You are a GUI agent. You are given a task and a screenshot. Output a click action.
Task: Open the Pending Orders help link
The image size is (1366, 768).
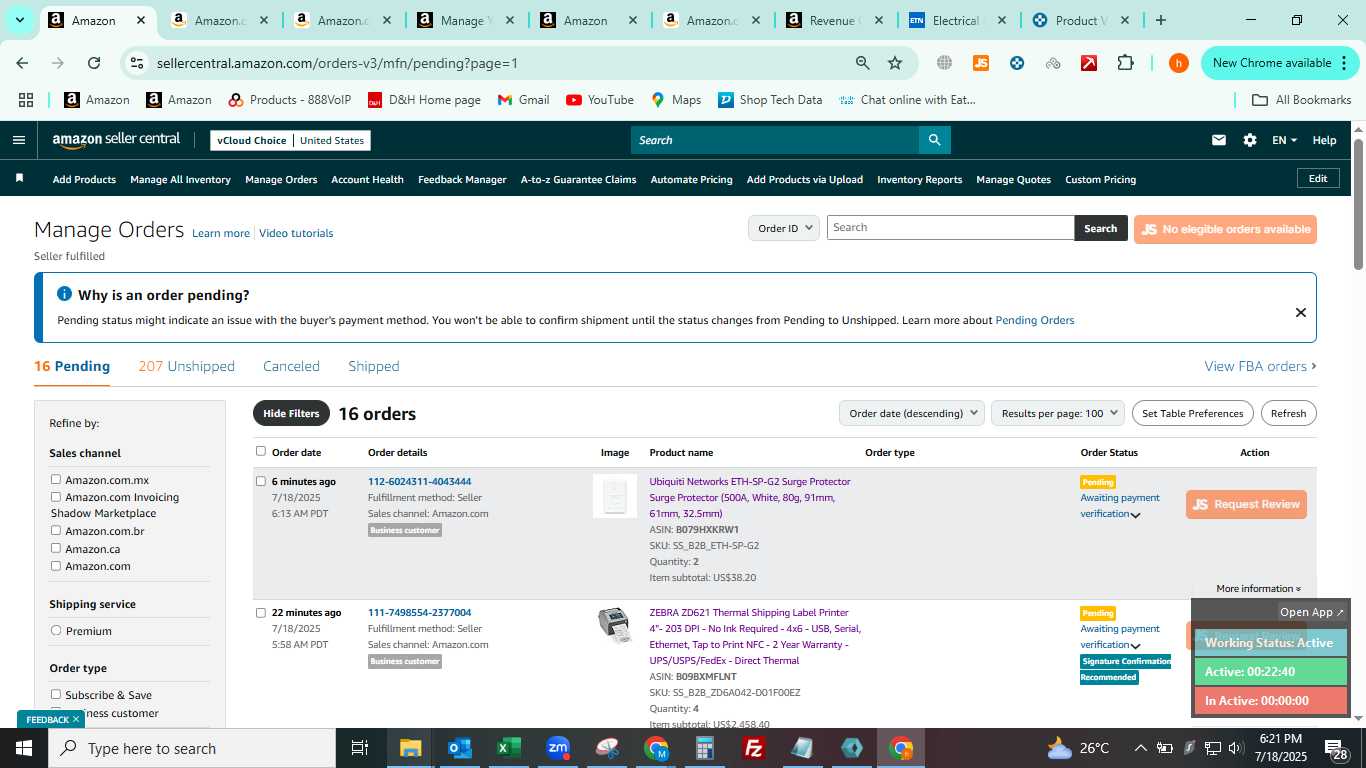1034,320
